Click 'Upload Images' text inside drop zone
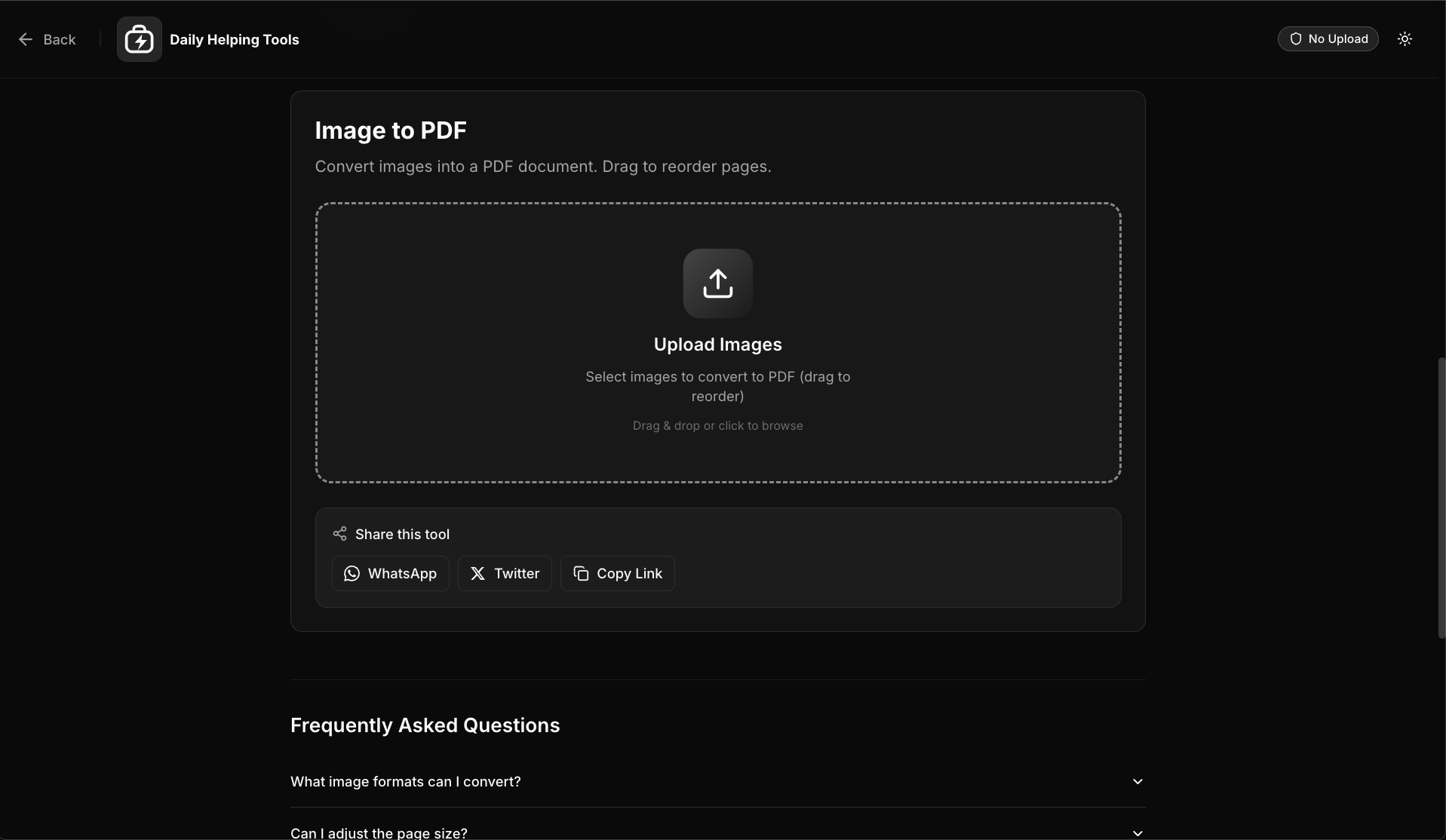The width and height of the screenshot is (1446, 840). pos(717,344)
